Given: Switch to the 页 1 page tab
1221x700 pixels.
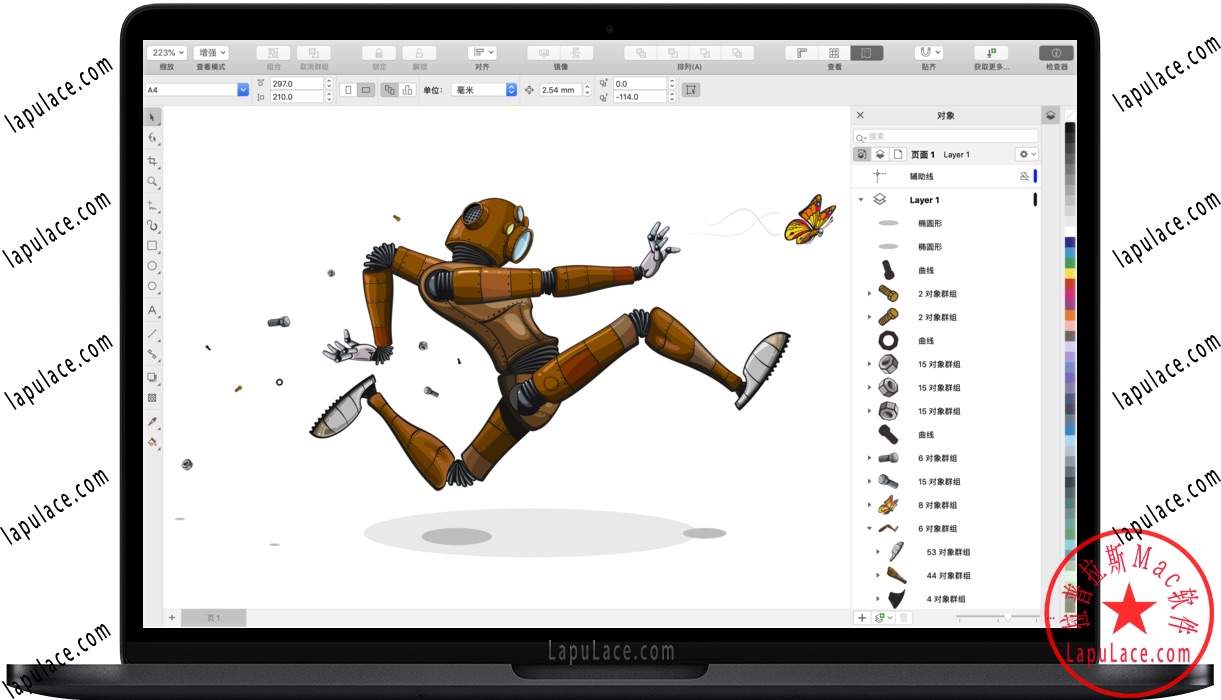Looking at the screenshot, I should tap(213, 617).
